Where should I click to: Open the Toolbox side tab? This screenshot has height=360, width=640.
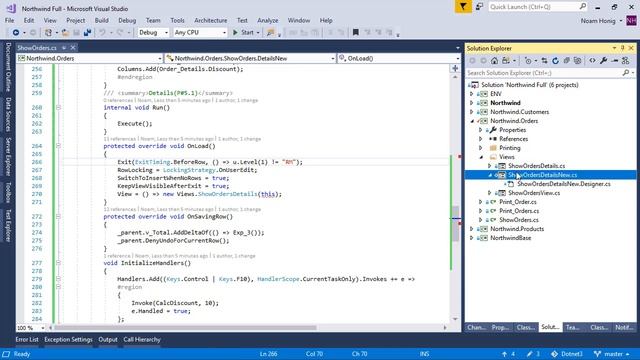pyautogui.click(x=8, y=193)
